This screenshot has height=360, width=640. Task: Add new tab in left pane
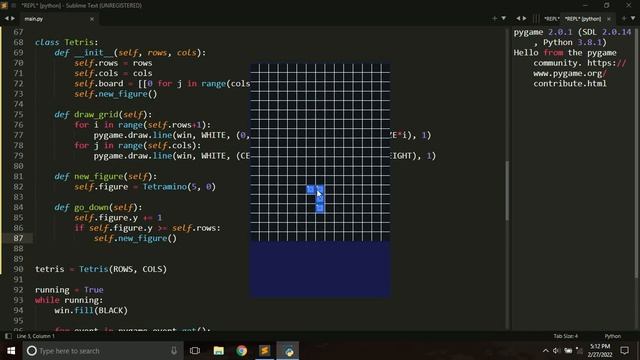[494, 18]
